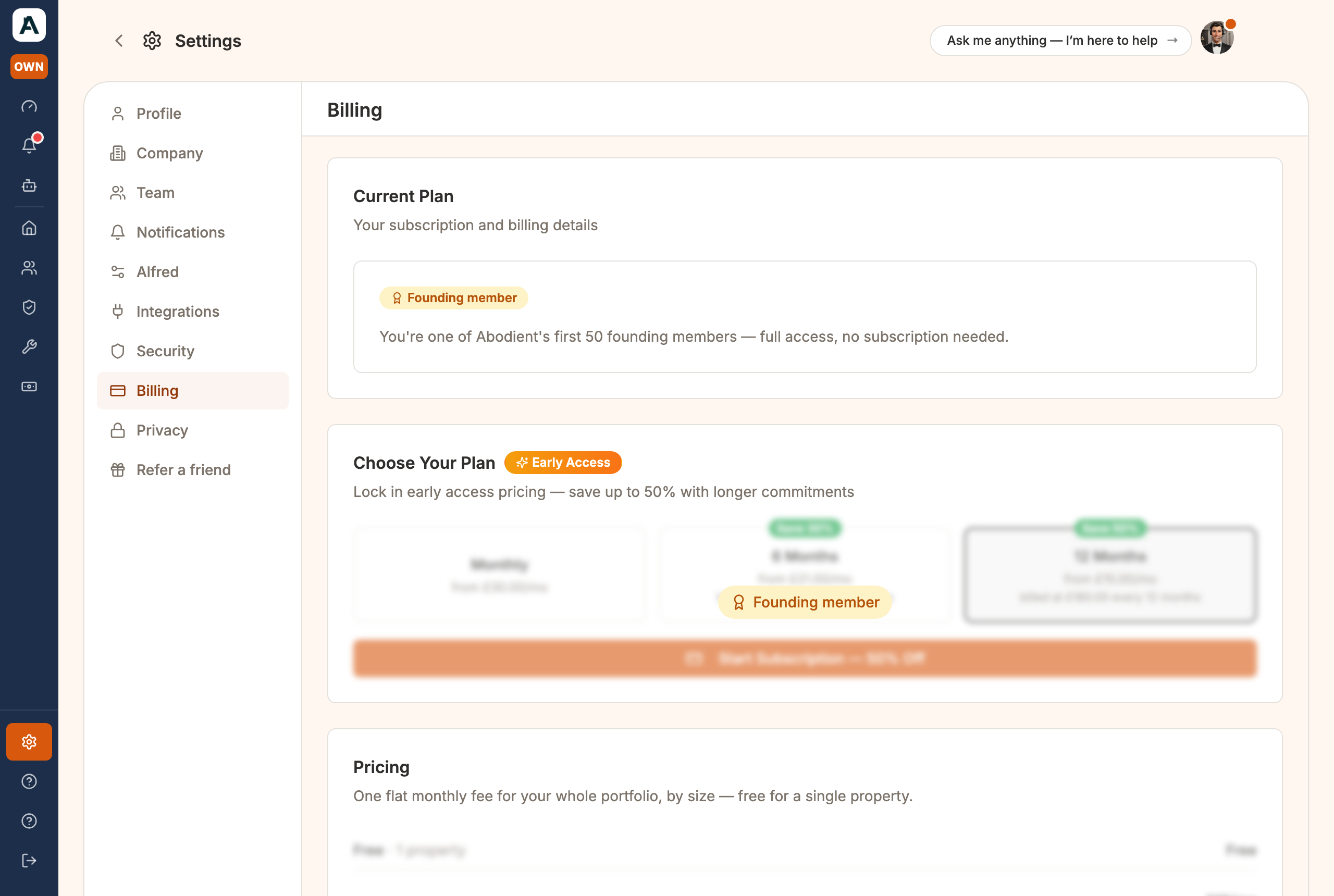Click 'Your subscription and billing details' text

[475, 225]
